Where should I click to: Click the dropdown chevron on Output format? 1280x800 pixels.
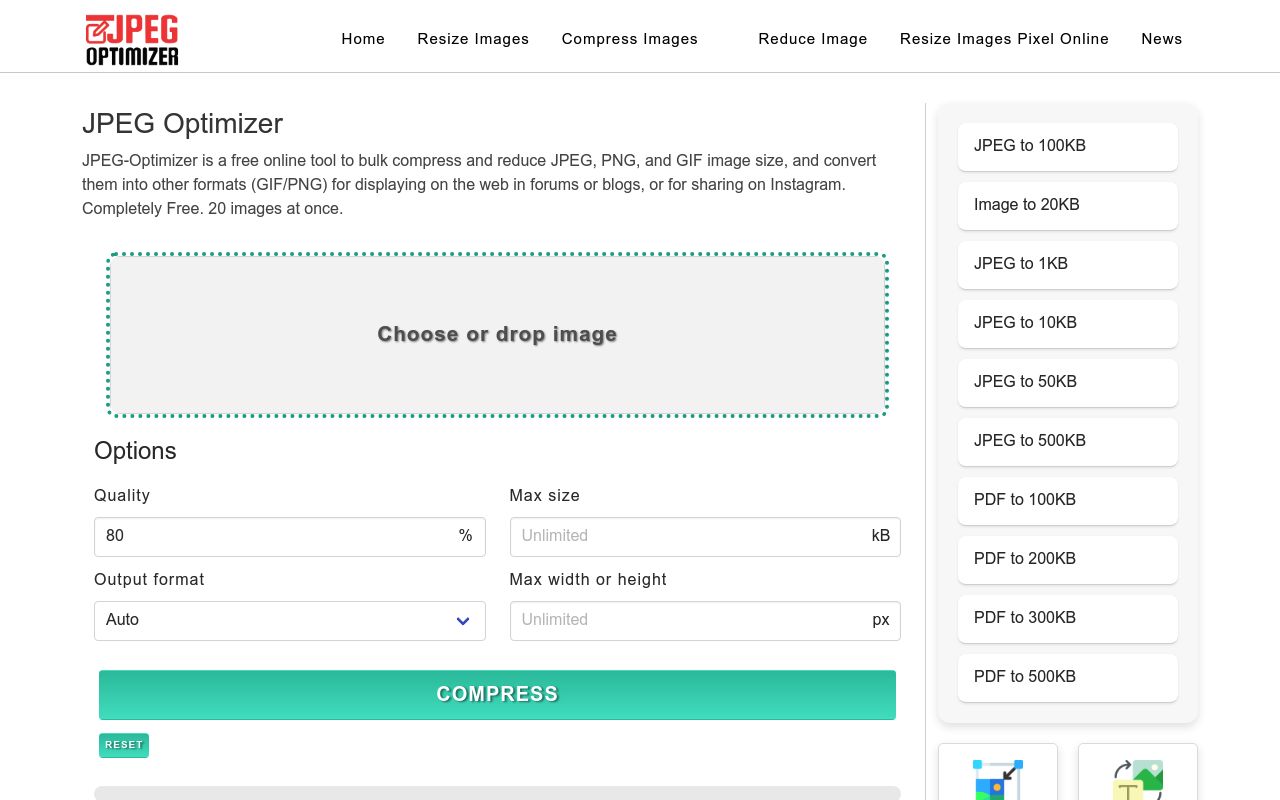click(x=463, y=620)
